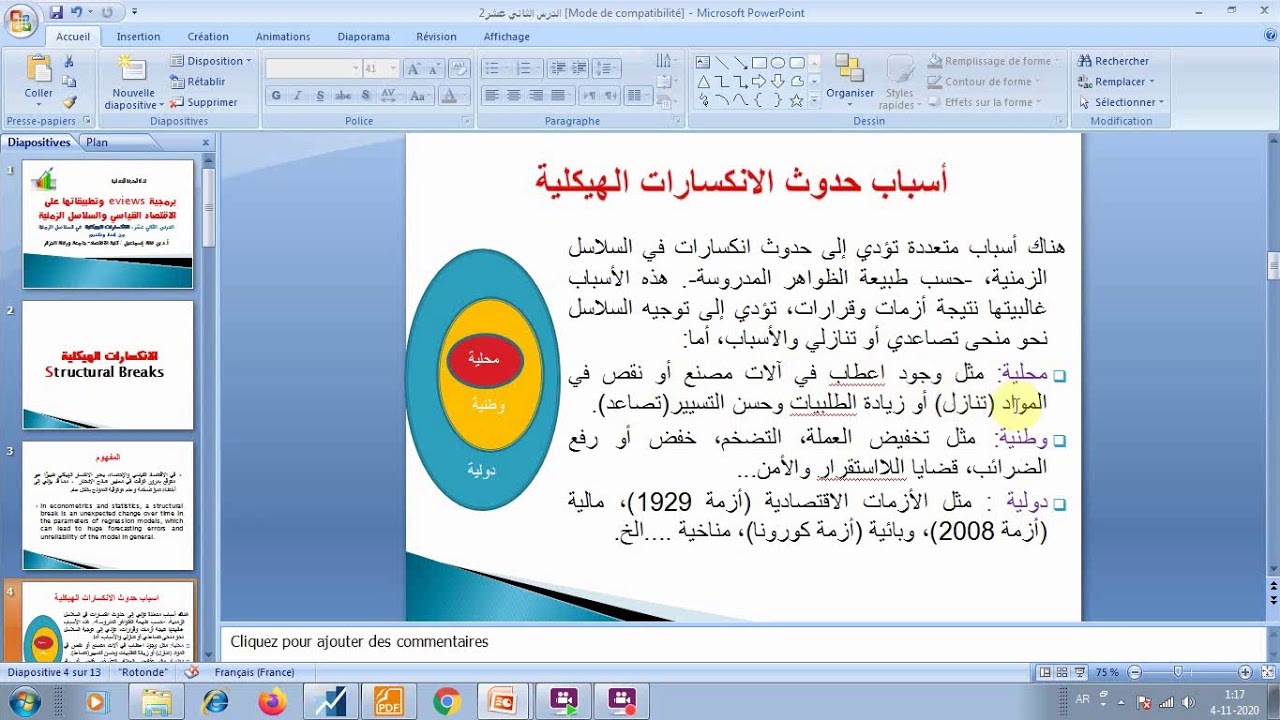
Task: Open the Remplacer dropdown
Action: 1116,82
